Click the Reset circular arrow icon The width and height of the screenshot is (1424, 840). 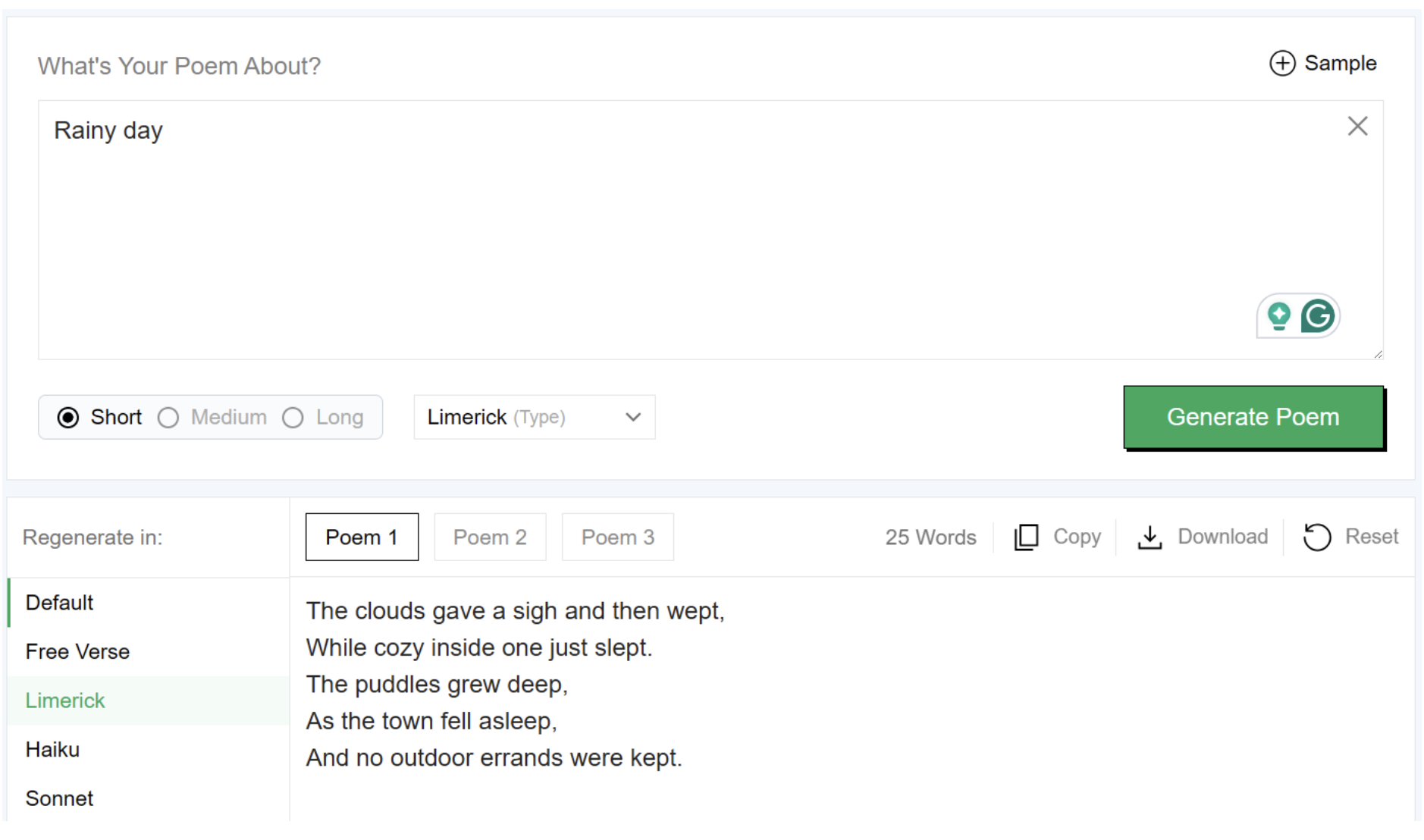click(x=1316, y=537)
